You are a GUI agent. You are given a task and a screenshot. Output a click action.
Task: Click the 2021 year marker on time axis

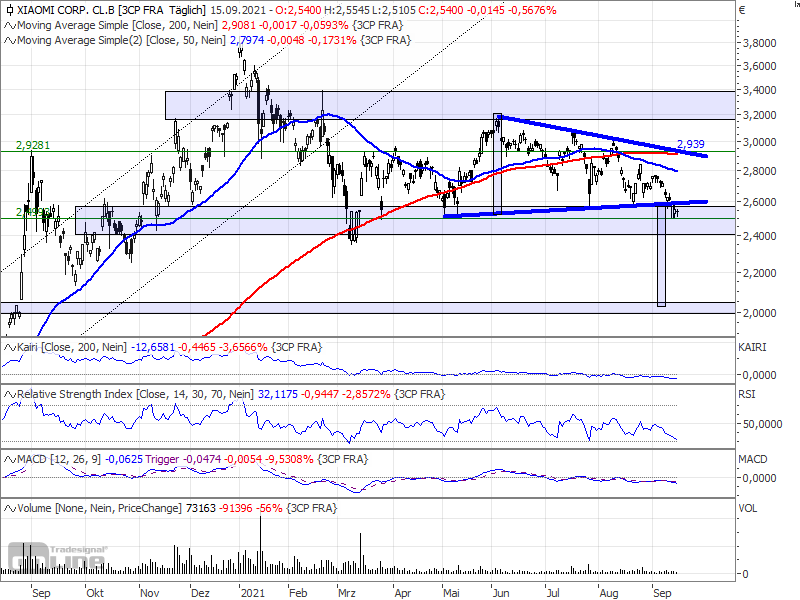(246, 591)
